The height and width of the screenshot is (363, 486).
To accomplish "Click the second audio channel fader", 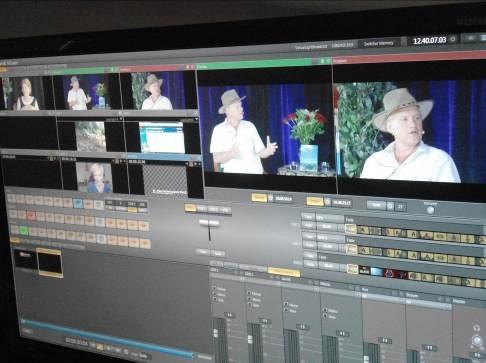I will (x=250, y=340).
